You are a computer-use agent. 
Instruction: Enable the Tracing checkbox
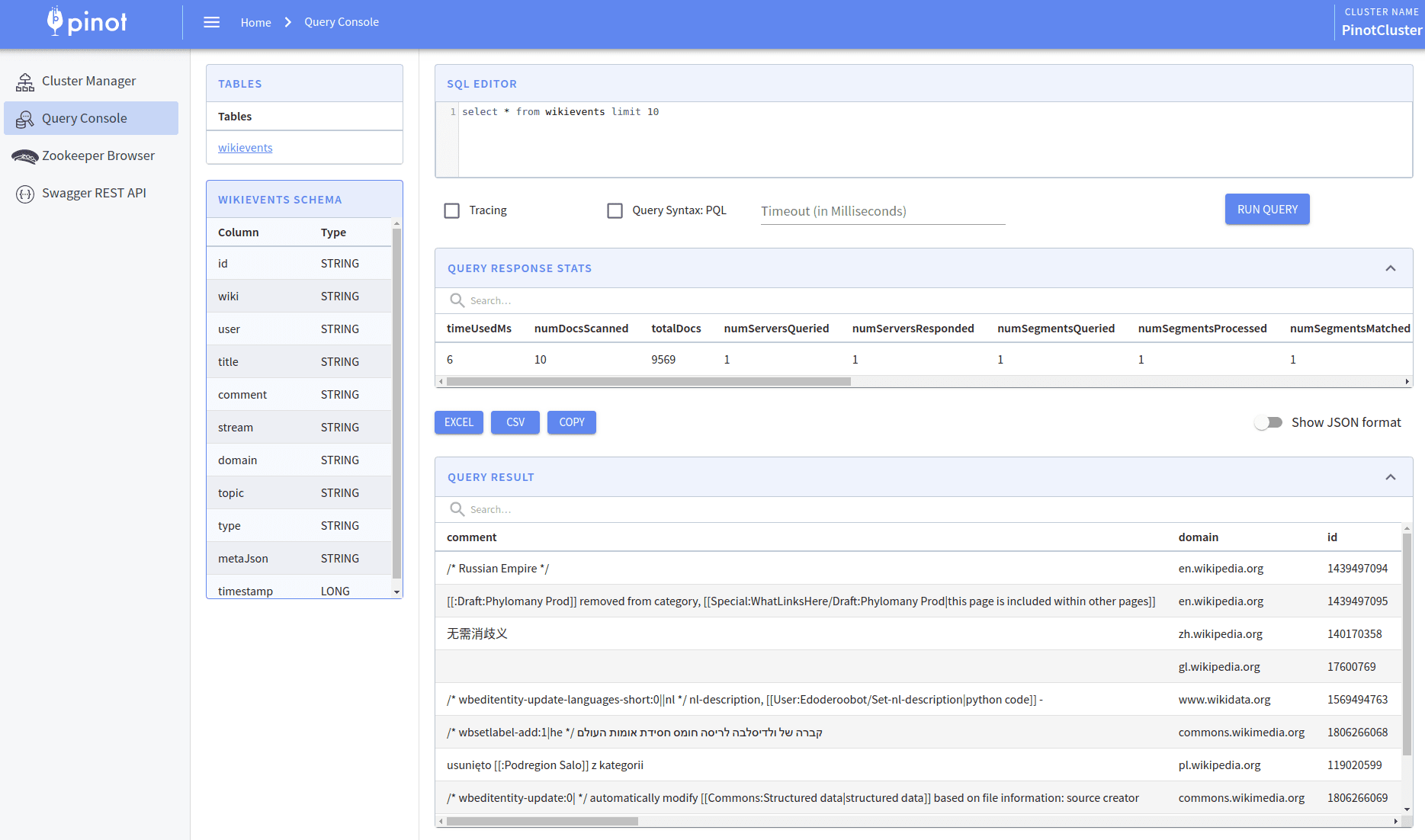click(452, 210)
